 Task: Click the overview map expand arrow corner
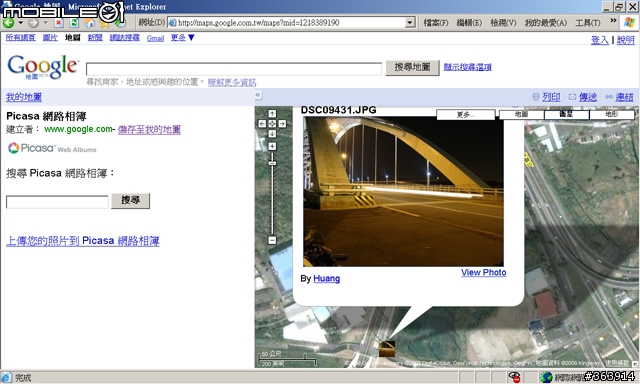[x=635, y=364]
